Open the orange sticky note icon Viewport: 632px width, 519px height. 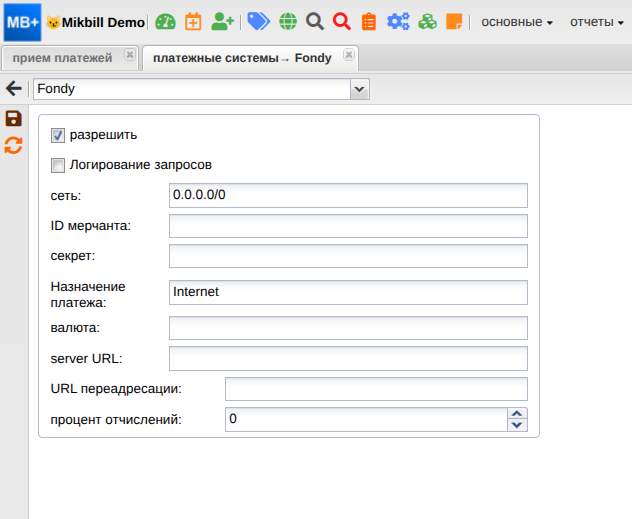[x=454, y=22]
